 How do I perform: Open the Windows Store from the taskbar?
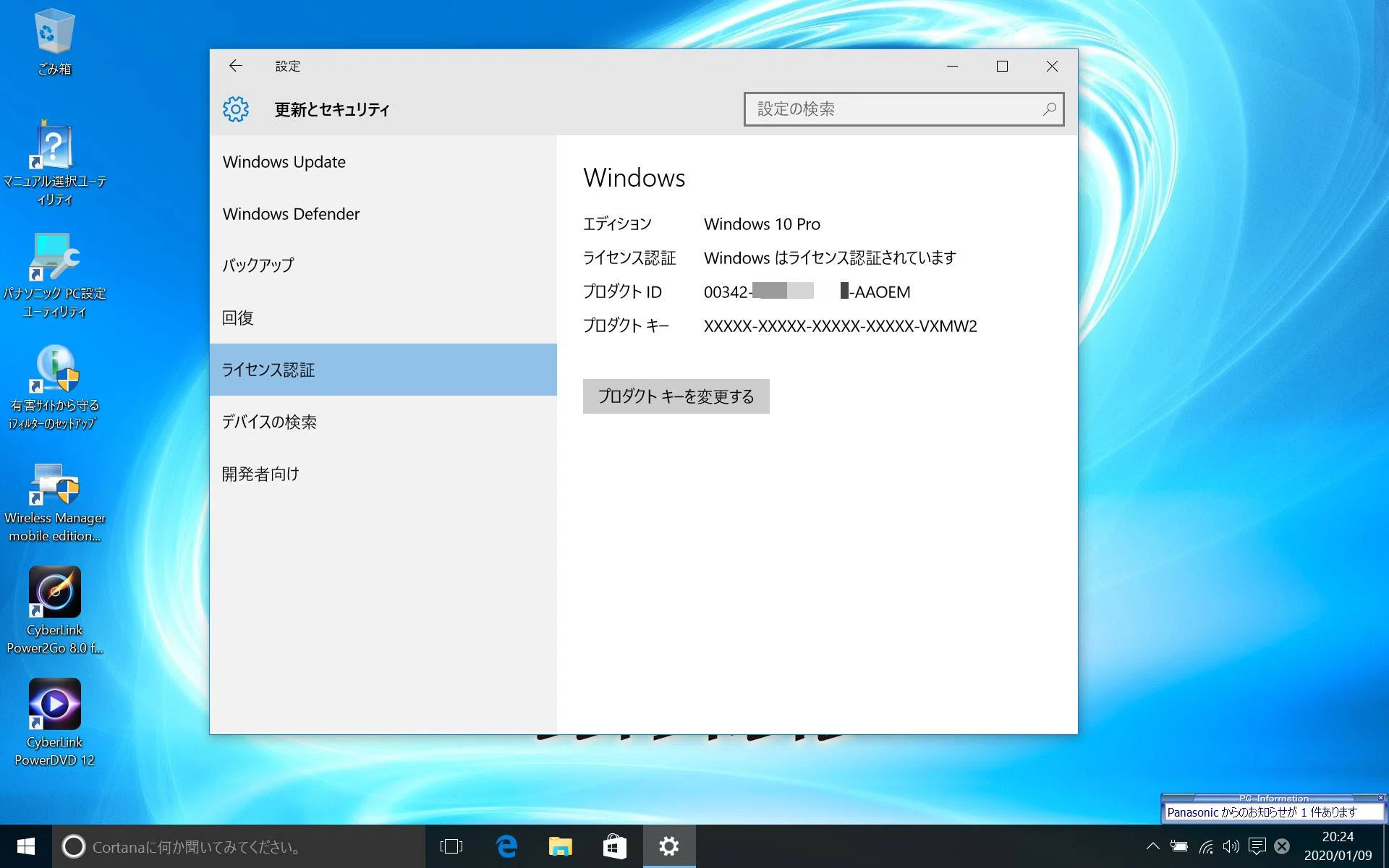pos(615,846)
